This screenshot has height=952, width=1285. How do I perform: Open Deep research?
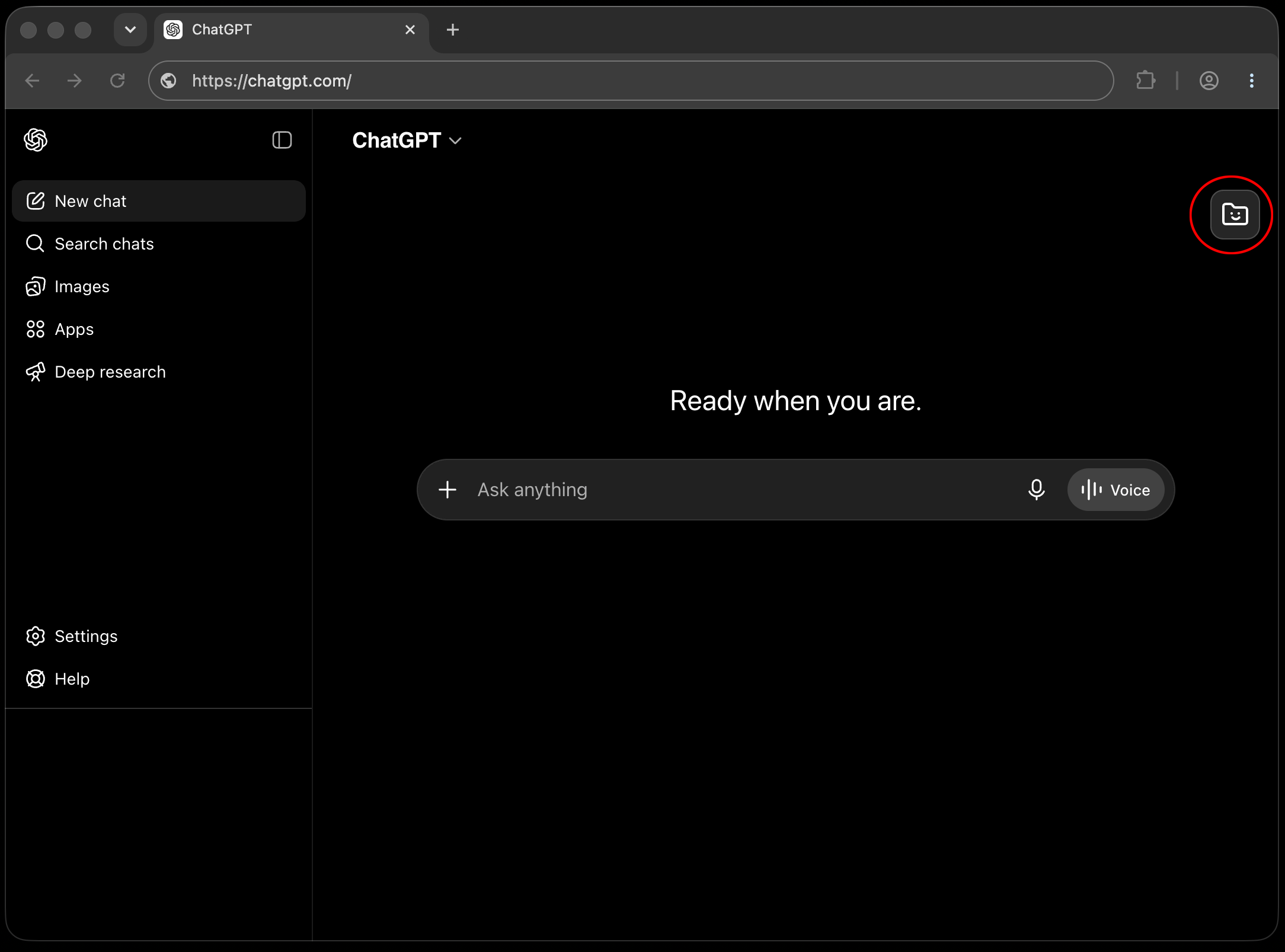[x=159, y=372]
